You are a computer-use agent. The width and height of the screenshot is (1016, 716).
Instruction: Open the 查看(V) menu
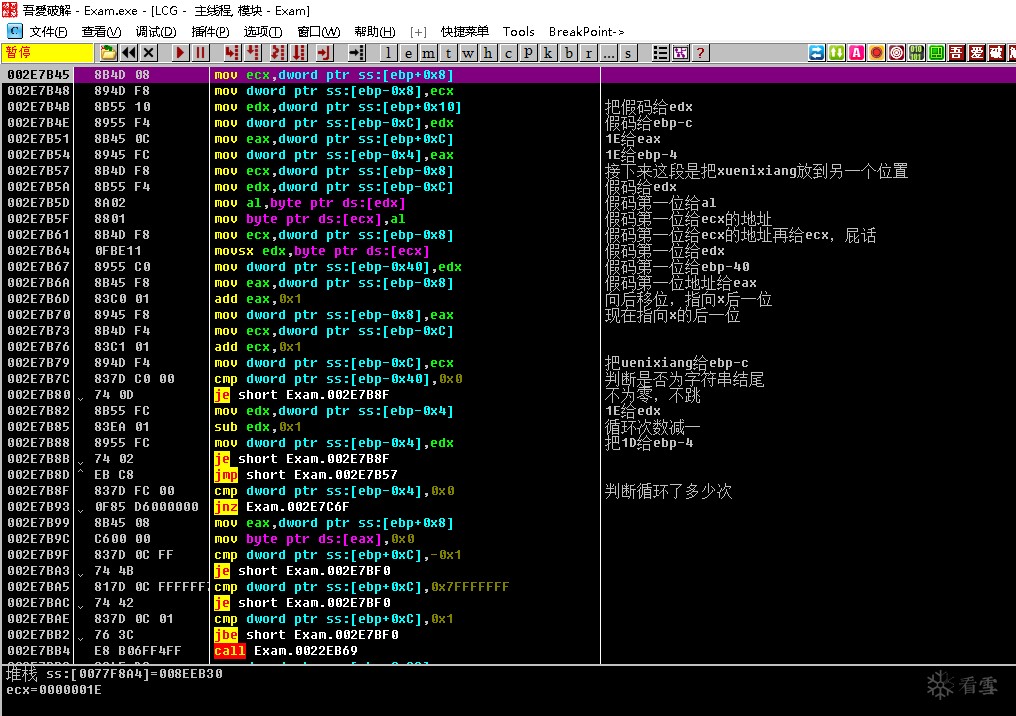pyautogui.click(x=102, y=32)
